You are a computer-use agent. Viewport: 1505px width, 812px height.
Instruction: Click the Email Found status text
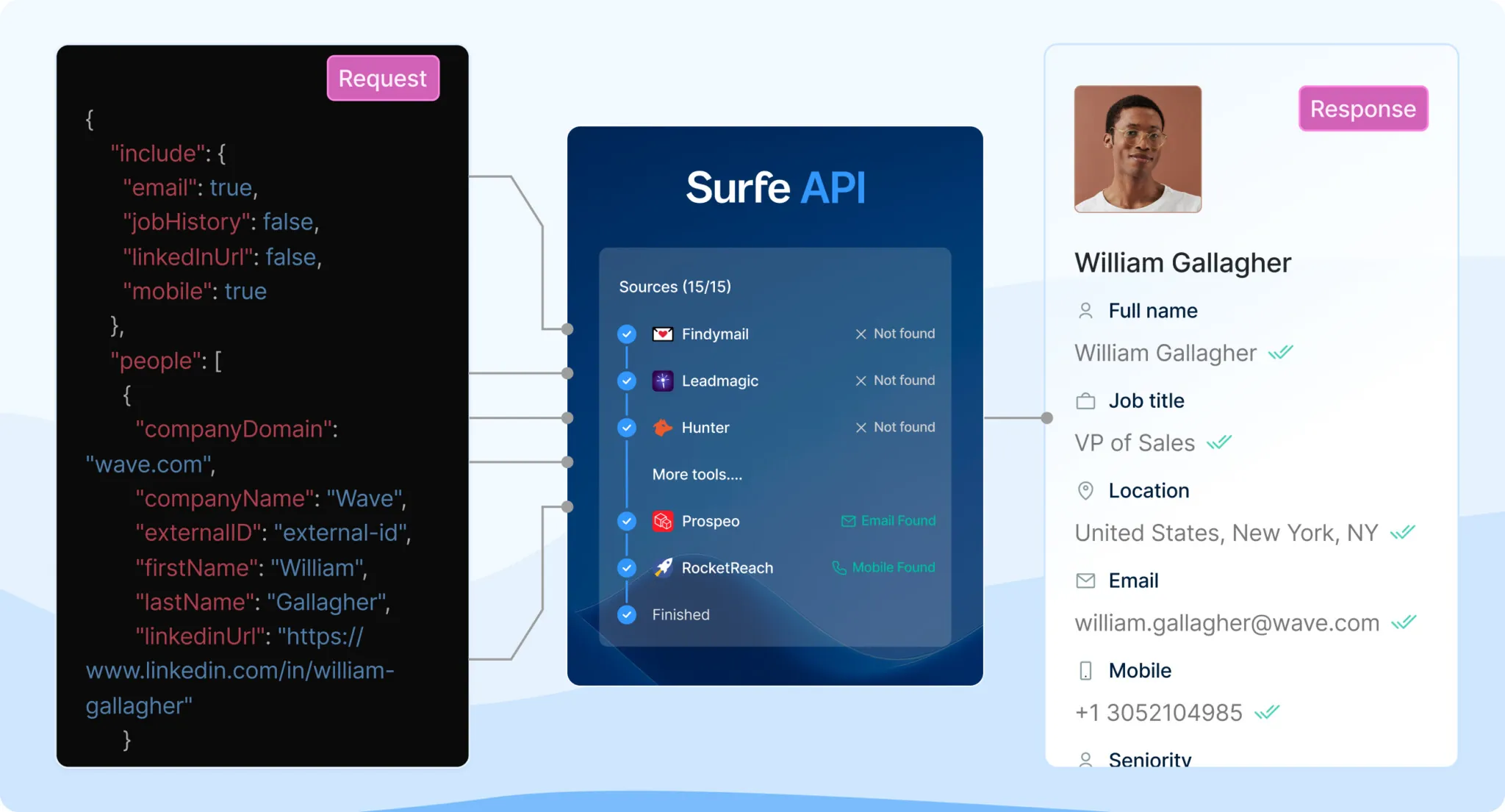[898, 521]
